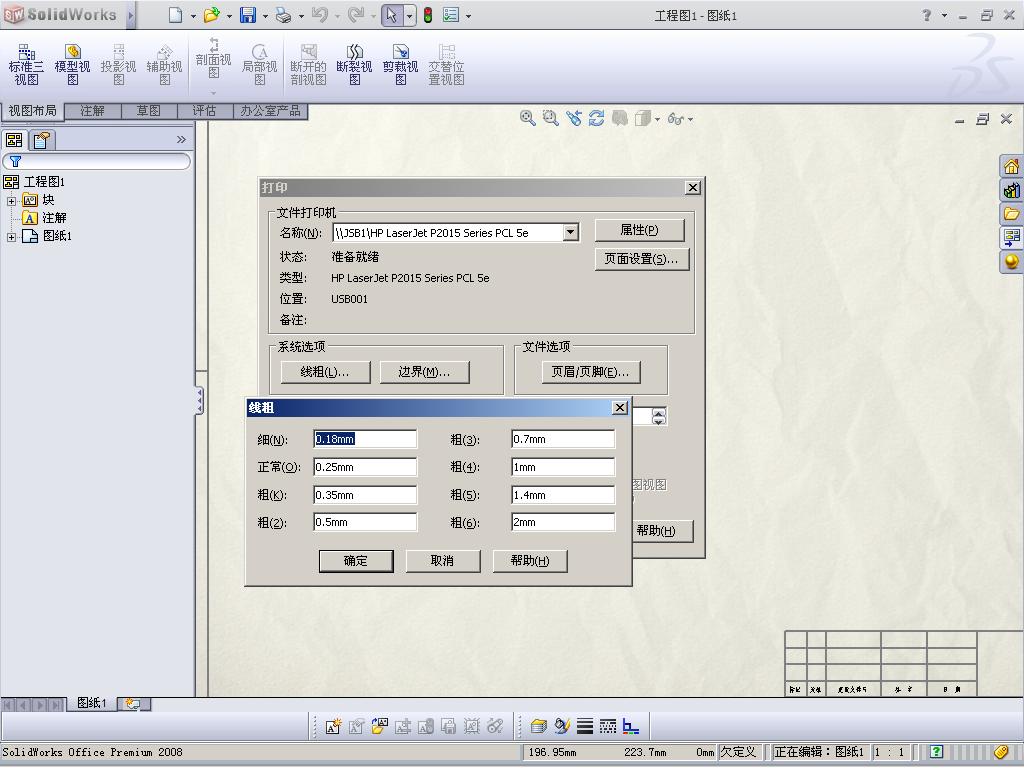Expand the SolidWorks menu arrow
Image resolution: width=1024 pixels, height=768 pixels.
131,15
